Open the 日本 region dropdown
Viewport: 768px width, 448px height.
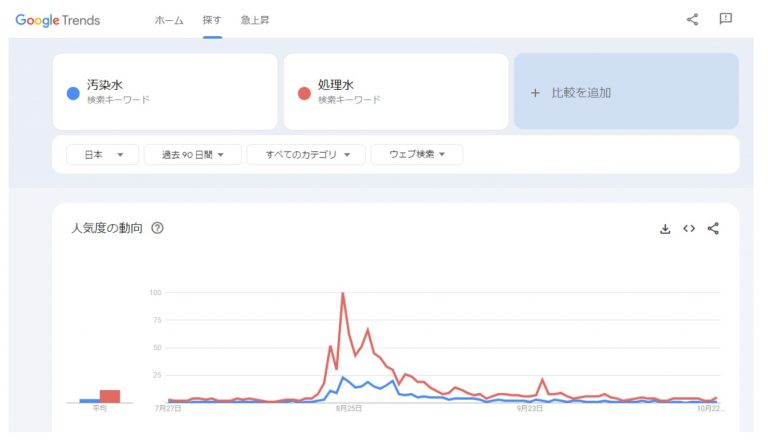[102, 155]
